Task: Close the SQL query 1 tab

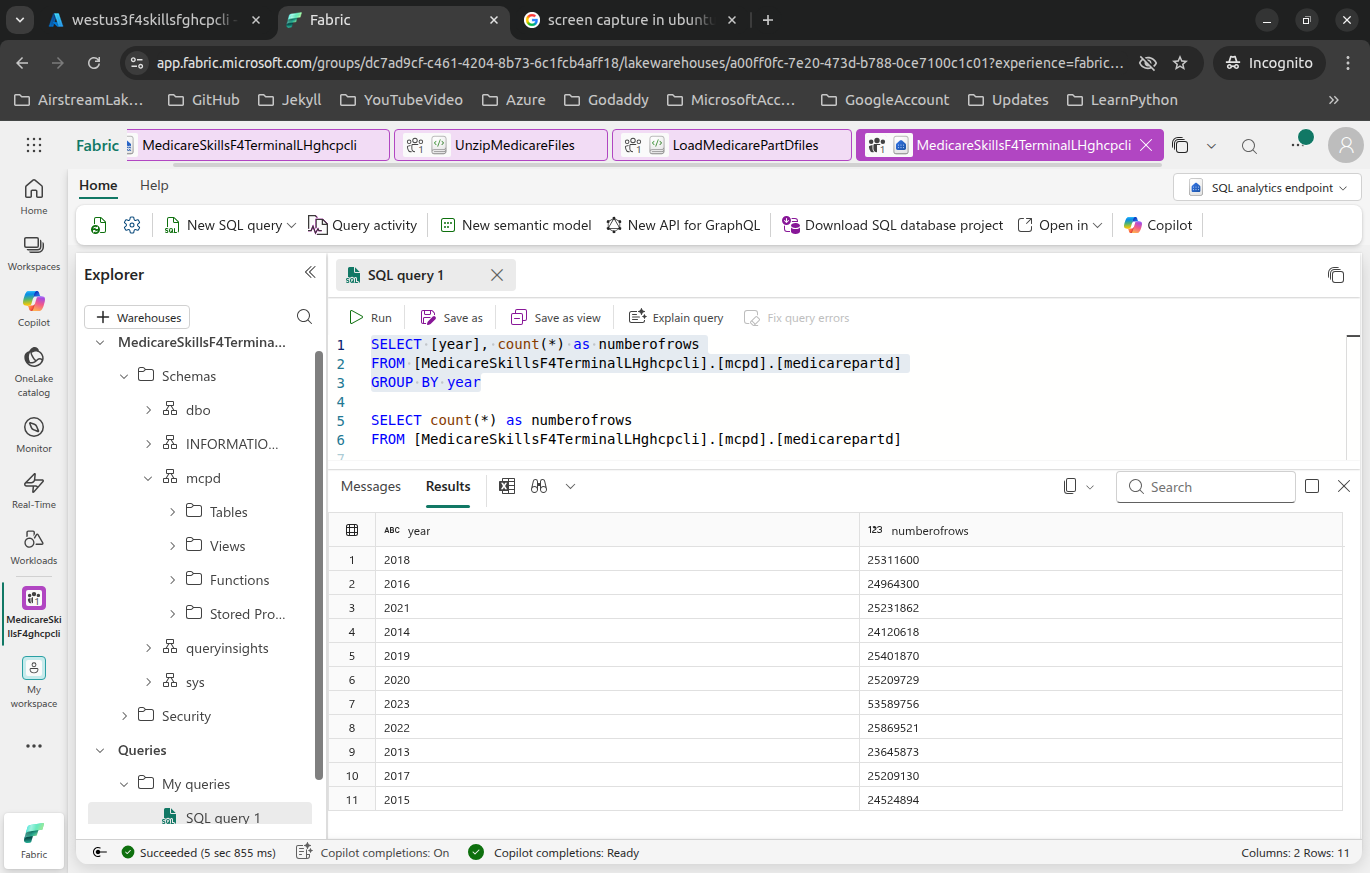Action: point(497,275)
